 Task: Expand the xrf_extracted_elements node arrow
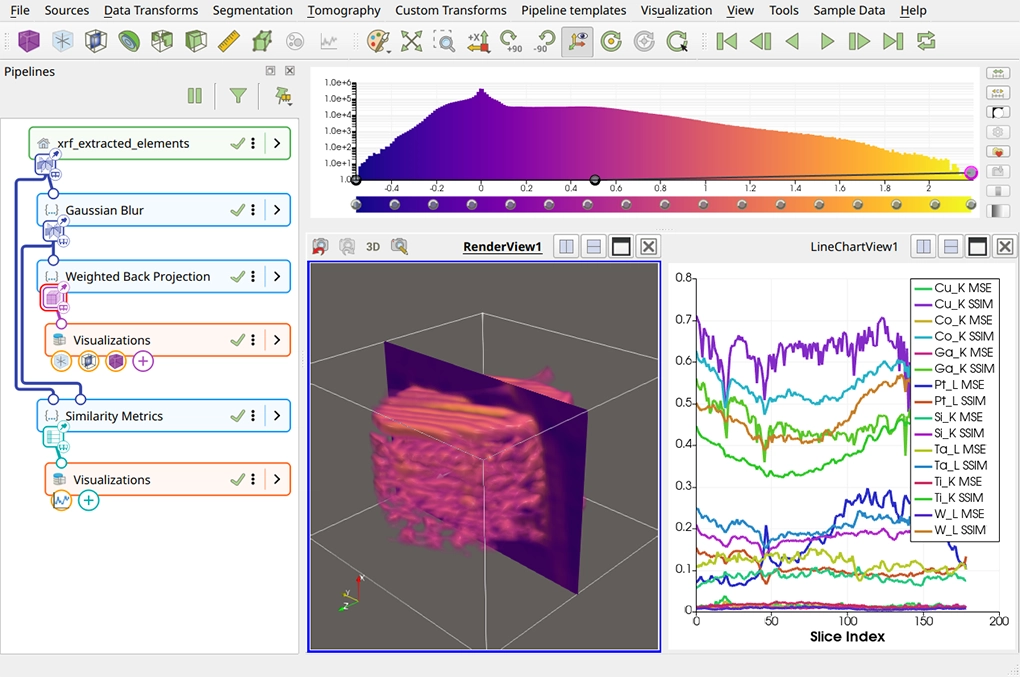(x=277, y=143)
